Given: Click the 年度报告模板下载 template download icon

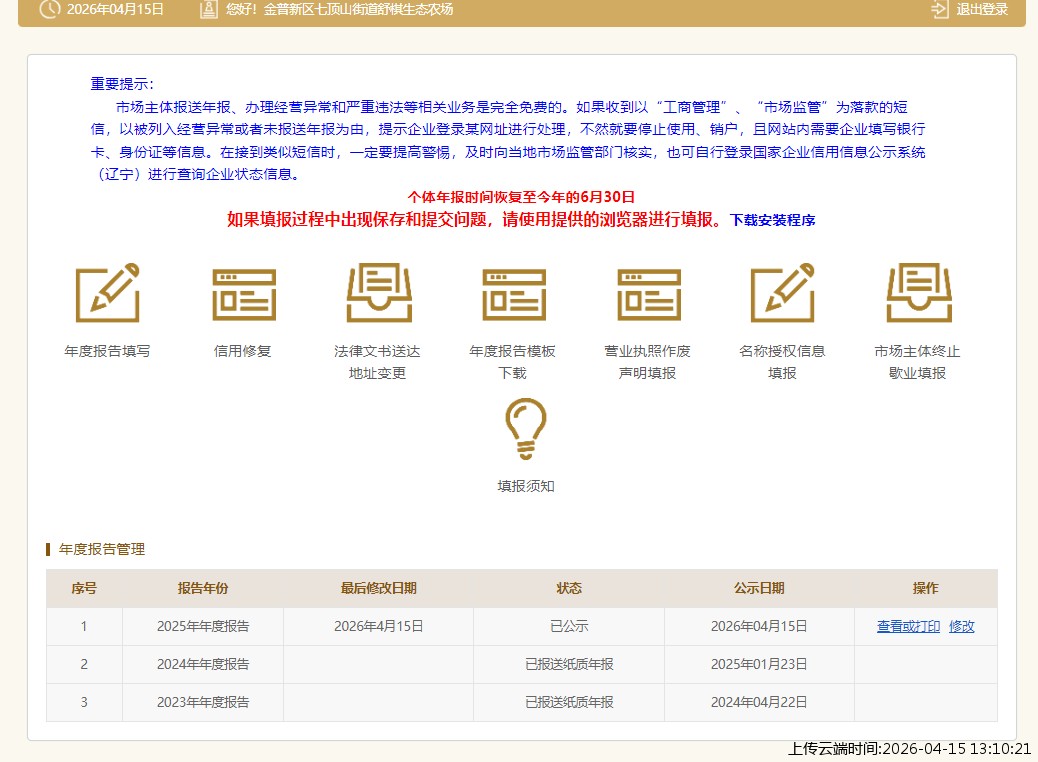Looking at the screenshot, I should coord(513,293).
